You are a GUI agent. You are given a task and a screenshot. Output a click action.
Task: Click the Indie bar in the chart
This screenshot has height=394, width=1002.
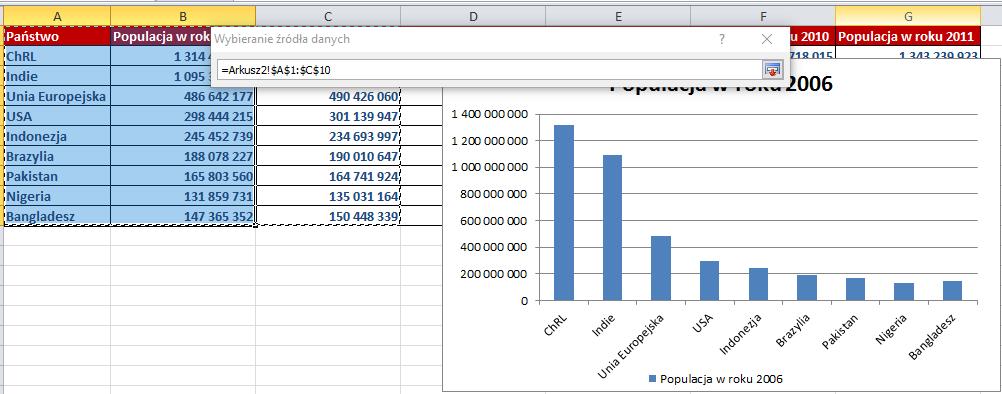click(612, 227)
